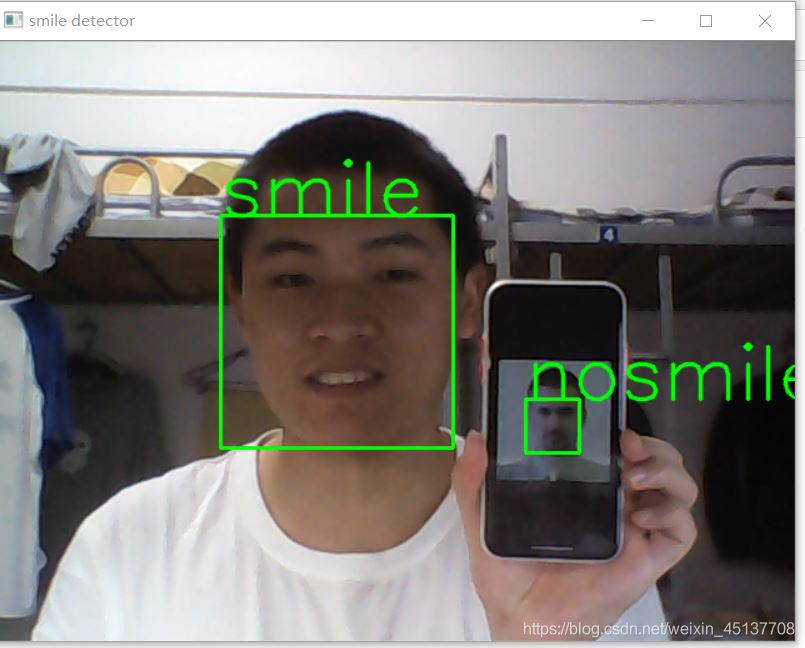The width and height of the screenshot is (805, 648).
Task: Close the smile detector window
Action: [x=765, y=20]
